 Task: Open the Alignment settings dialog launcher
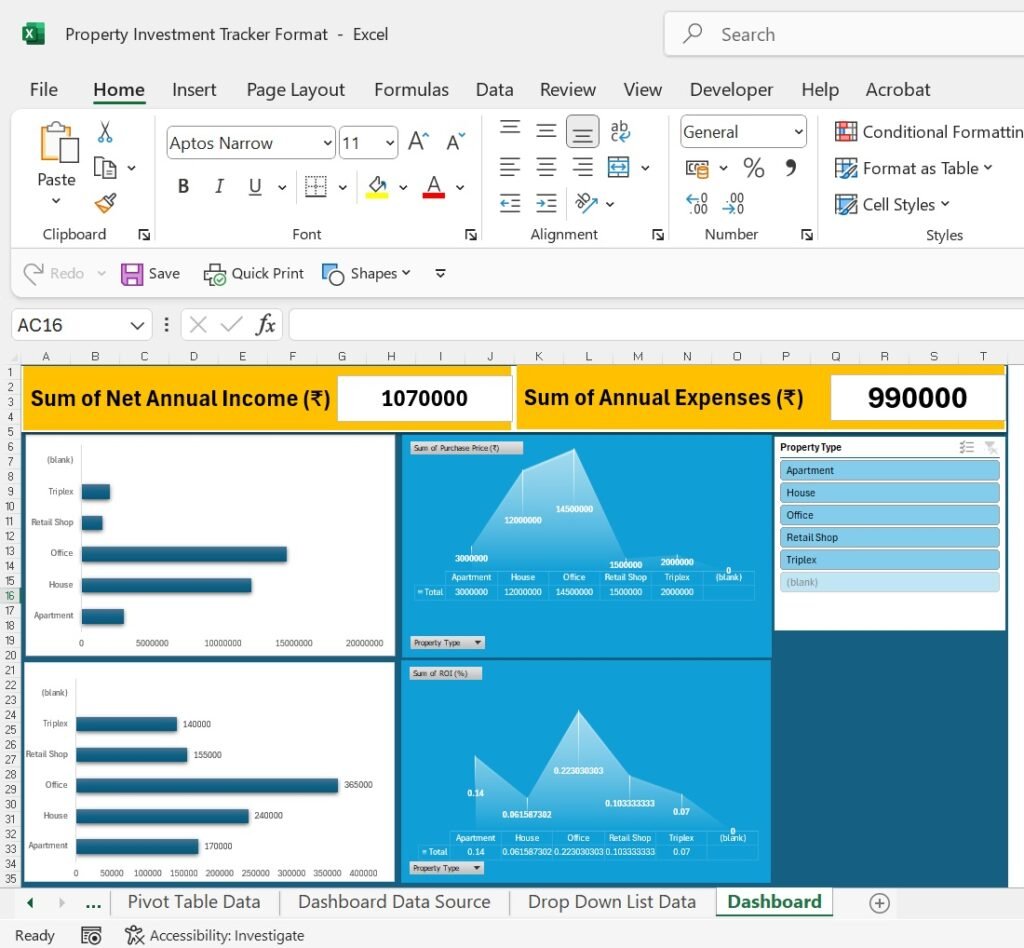tap(658, 235)
